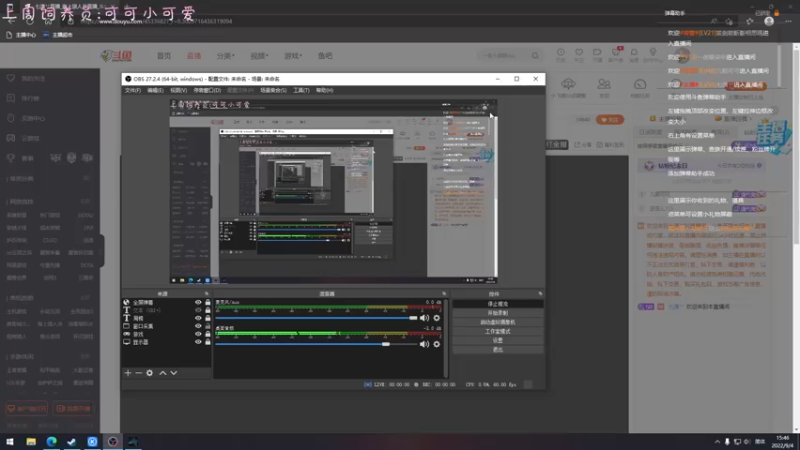Select the globe browser source icon
Screen dimensions: 800x450
coord(127,302)
